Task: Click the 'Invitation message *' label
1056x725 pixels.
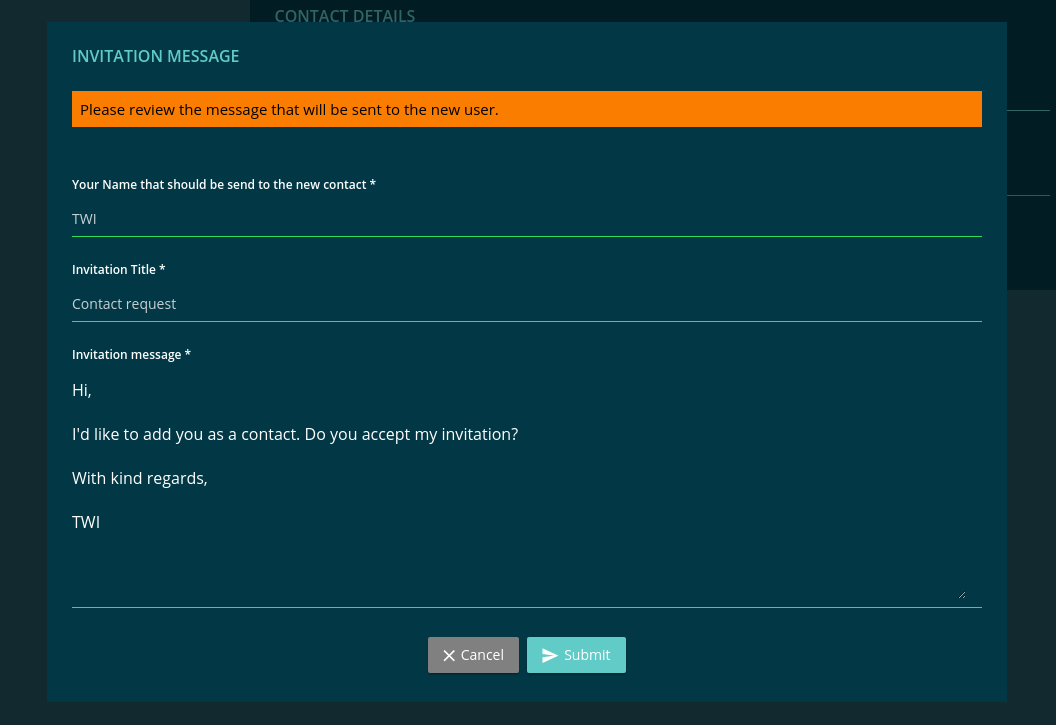Action: pos(131,355)
